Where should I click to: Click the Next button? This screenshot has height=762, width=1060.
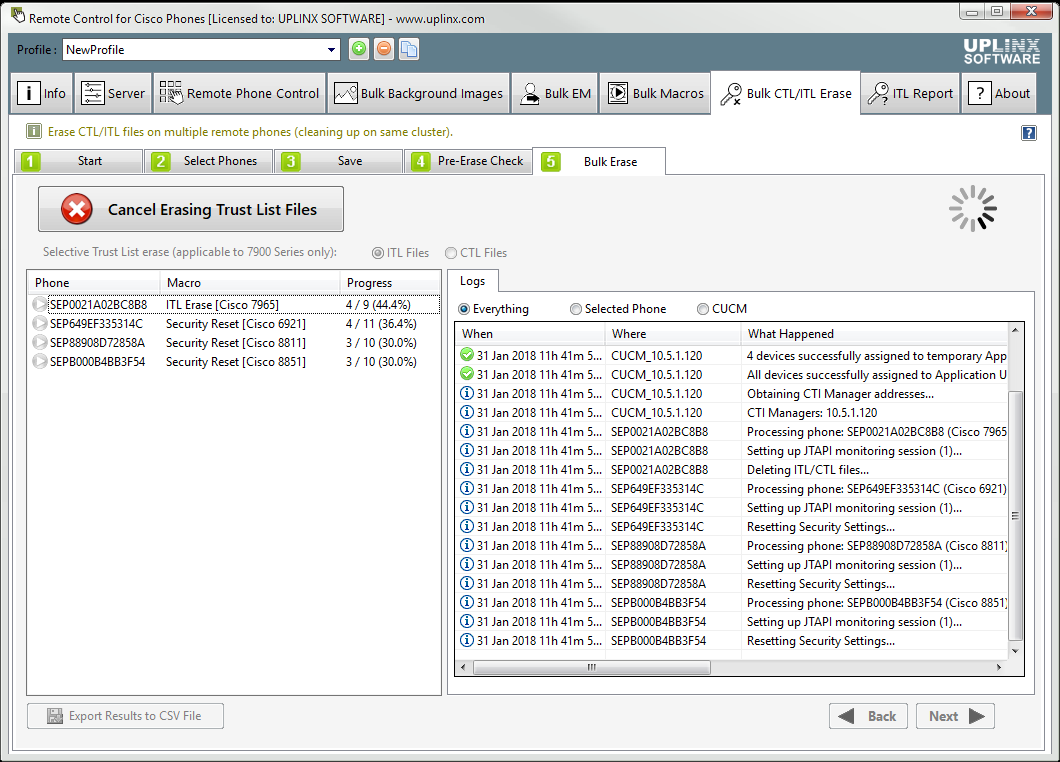click(x=955, y=716)
